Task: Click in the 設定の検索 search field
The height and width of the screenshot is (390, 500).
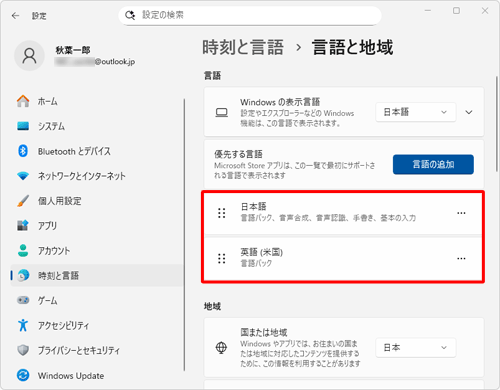Action: 250,15
